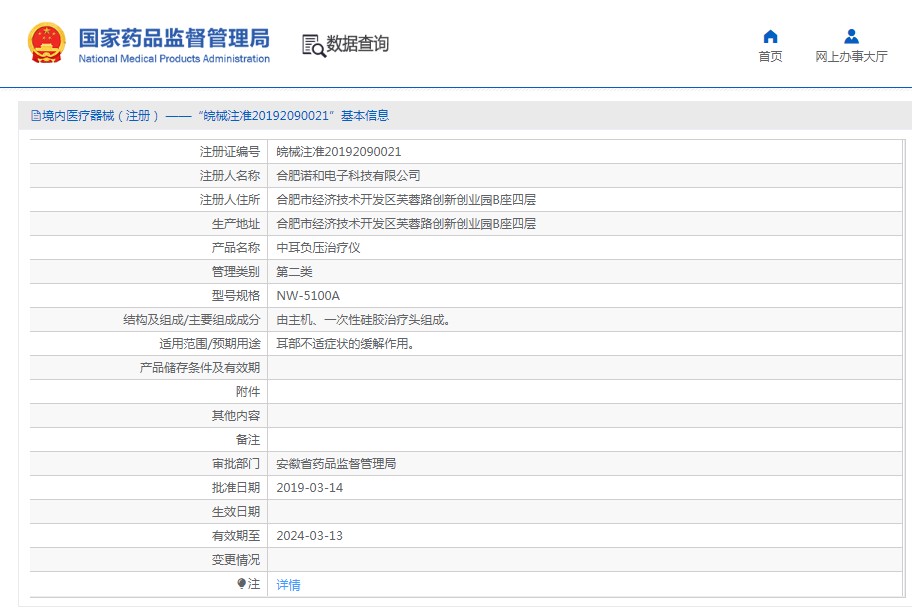Screen dimensions: 912x608
Task: Click the 网上办事大厅 text link
Action: (x=851, y=56)
